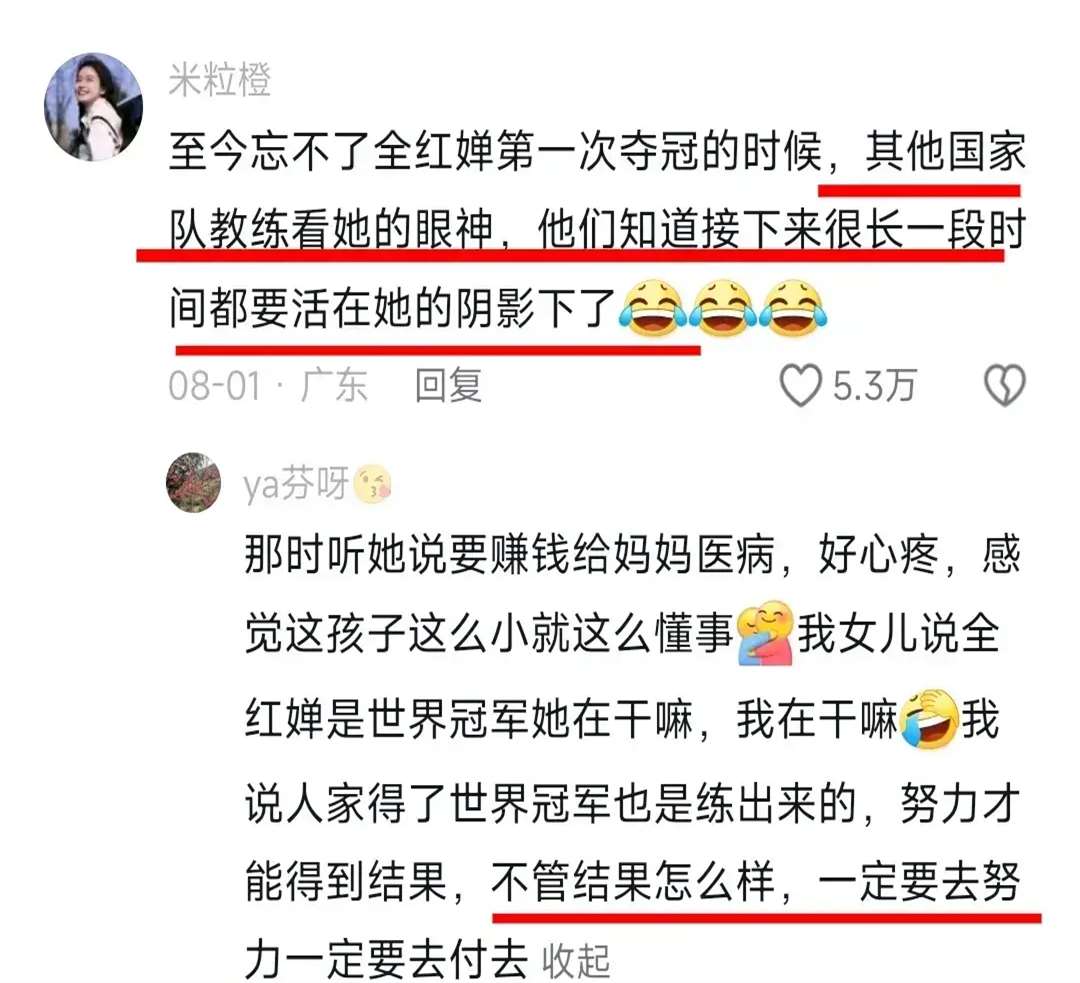1080x983 pixels.
Task: Reply to 米粒橙 via 回复
Action: pyautogui.click(x=448, y=386)
